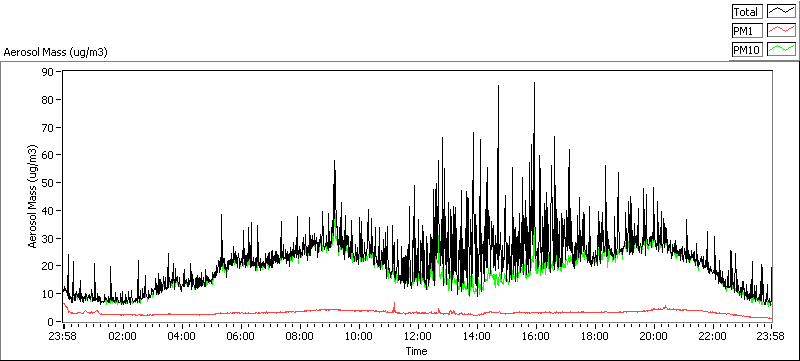Viewport: 800px width, 361px height.
Task: Click the 22:00 time tick label
Action: point(713,336)
